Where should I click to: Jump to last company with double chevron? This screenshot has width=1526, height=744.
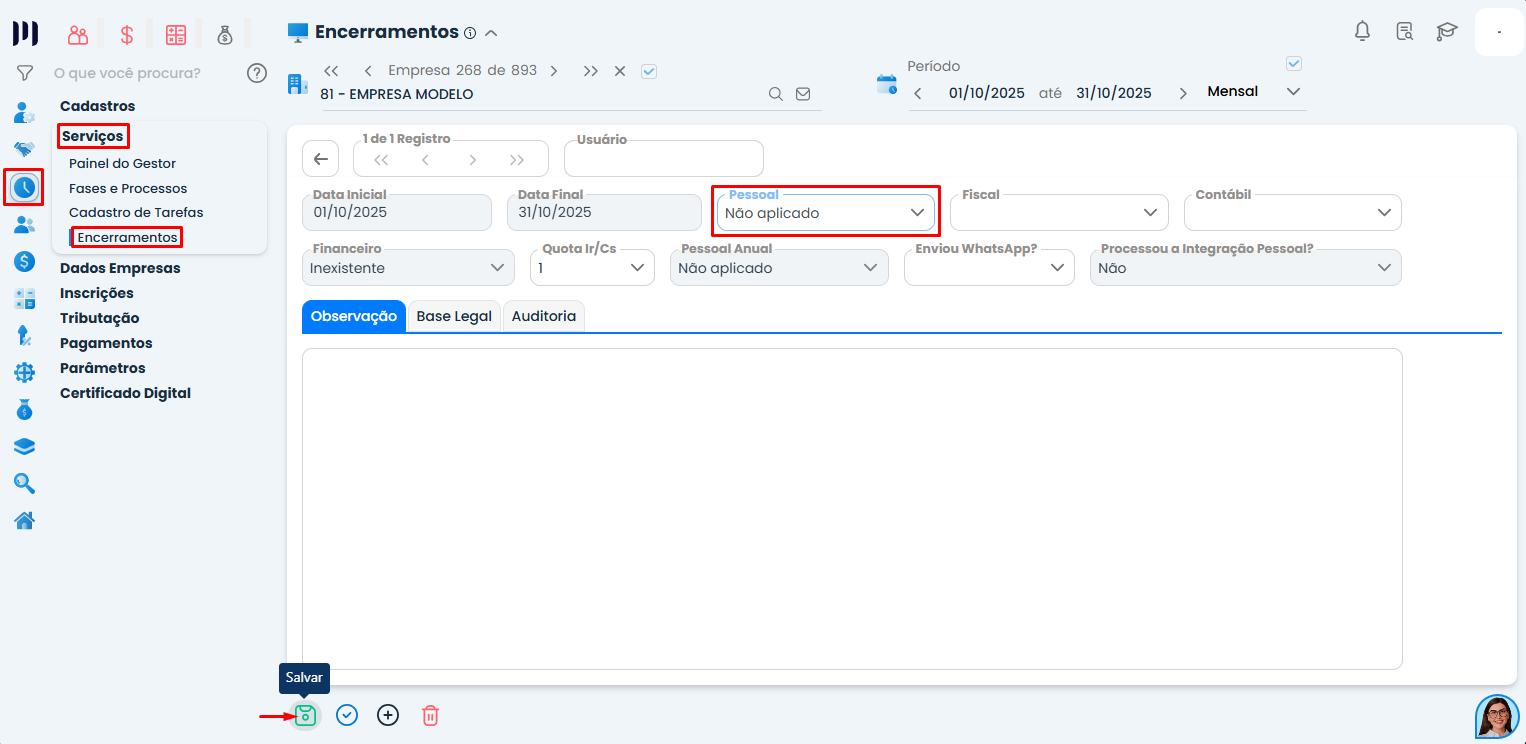click(591, 71)
